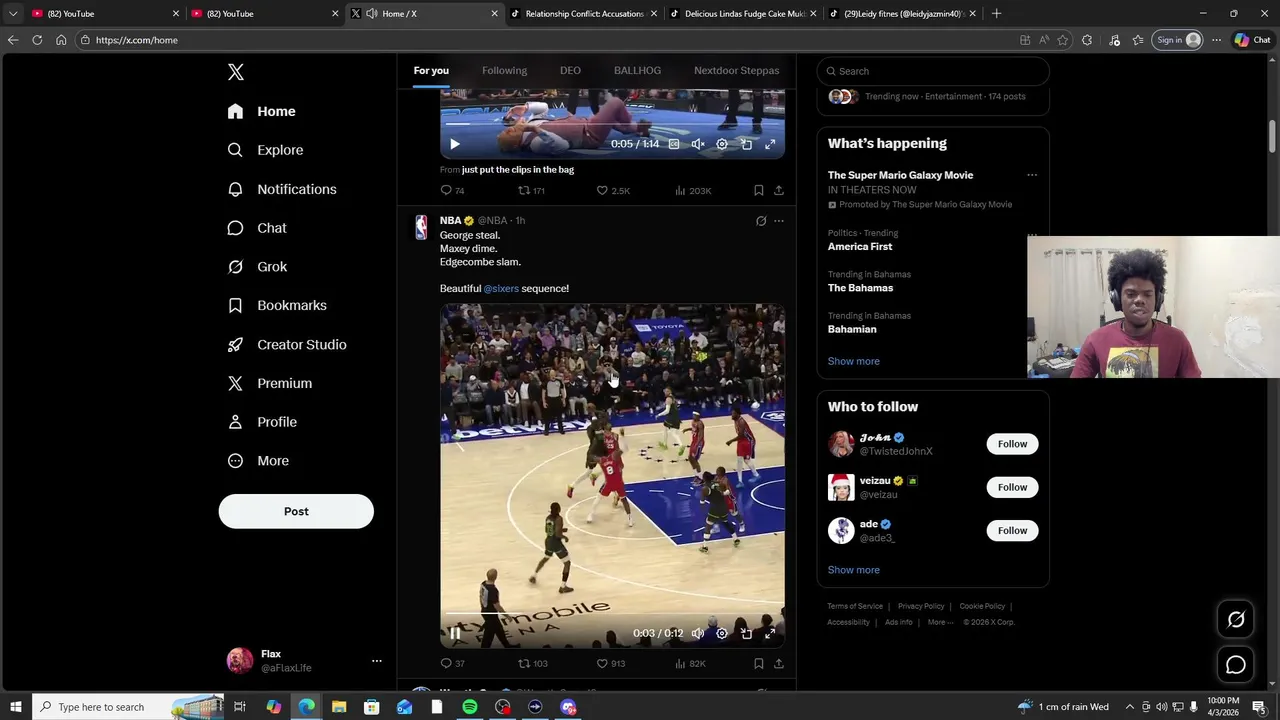The height and width of the screenshot is (720, 1280).
Task: Follow the veizau account
Action: [x=1012, y=487]
